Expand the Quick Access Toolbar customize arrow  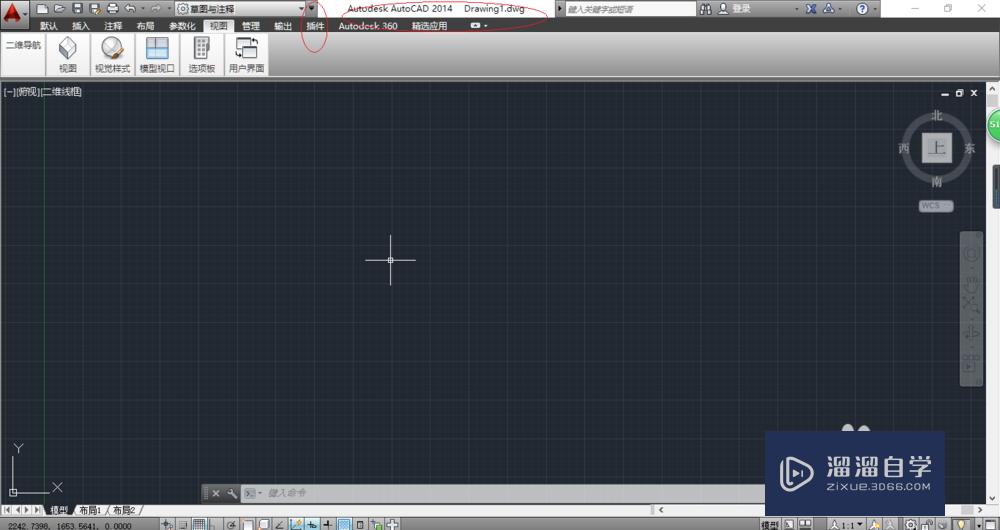(312, 9)
